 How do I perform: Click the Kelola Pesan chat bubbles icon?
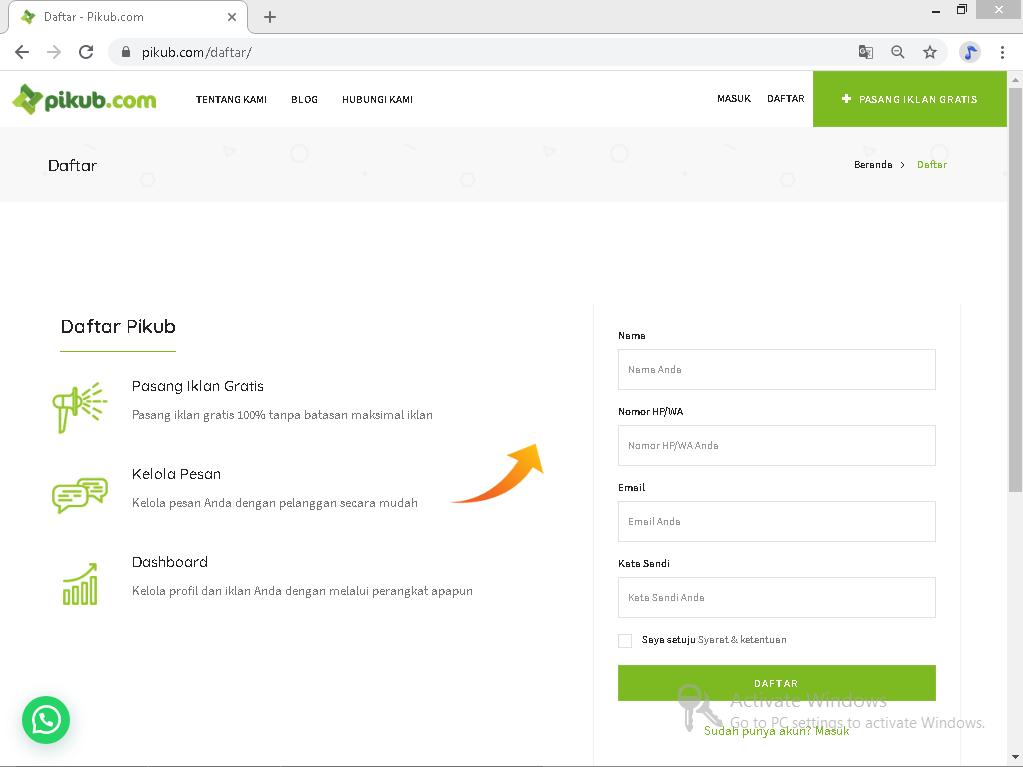pyautogui.click(x=79, y=494)
